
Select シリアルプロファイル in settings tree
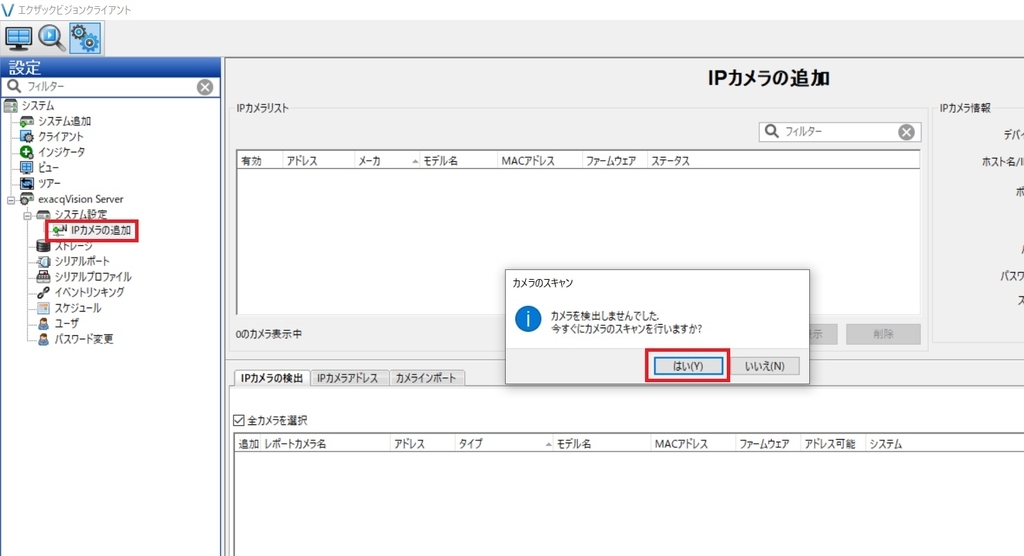click(93, 277)
